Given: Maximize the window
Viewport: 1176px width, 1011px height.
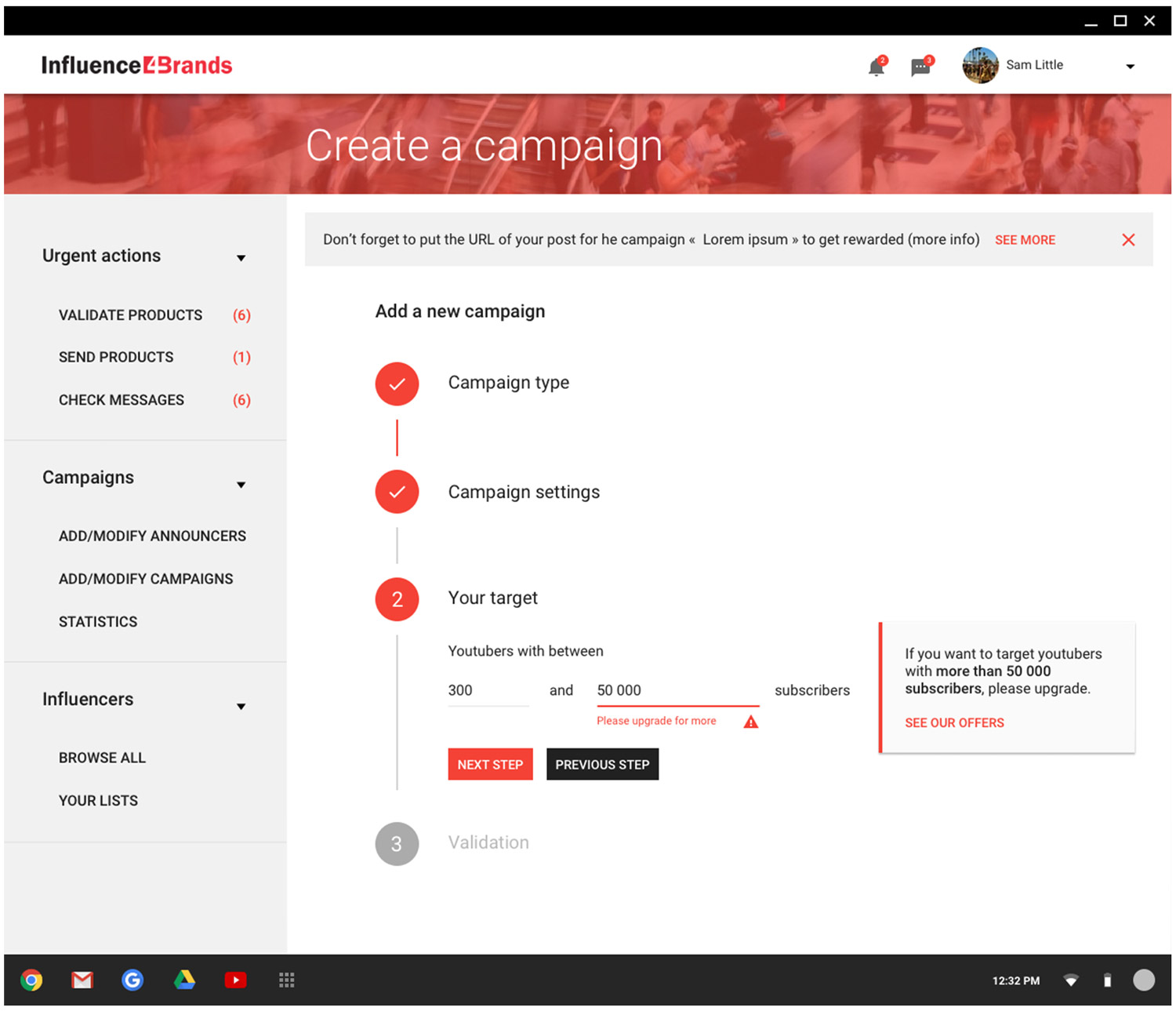Looking at the screenshot, I should (x=1120, y=21).
